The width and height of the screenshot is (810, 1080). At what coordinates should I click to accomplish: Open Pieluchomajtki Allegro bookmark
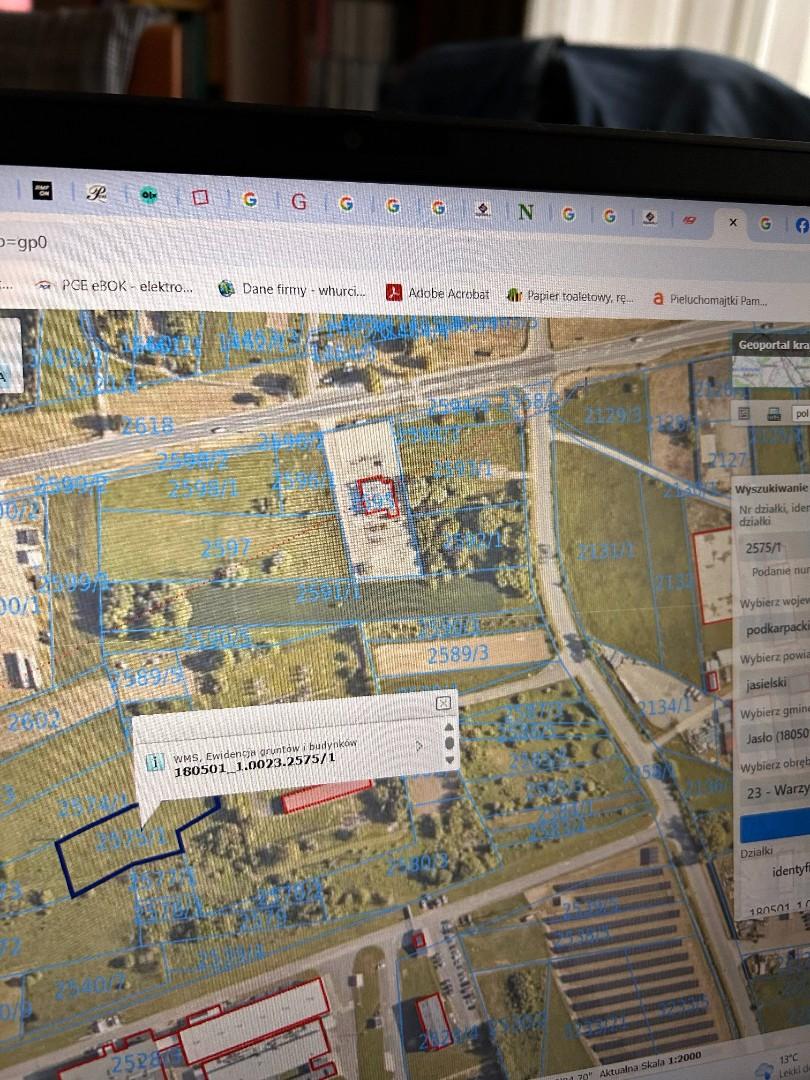pyautogui.click(x=710, y=300)
